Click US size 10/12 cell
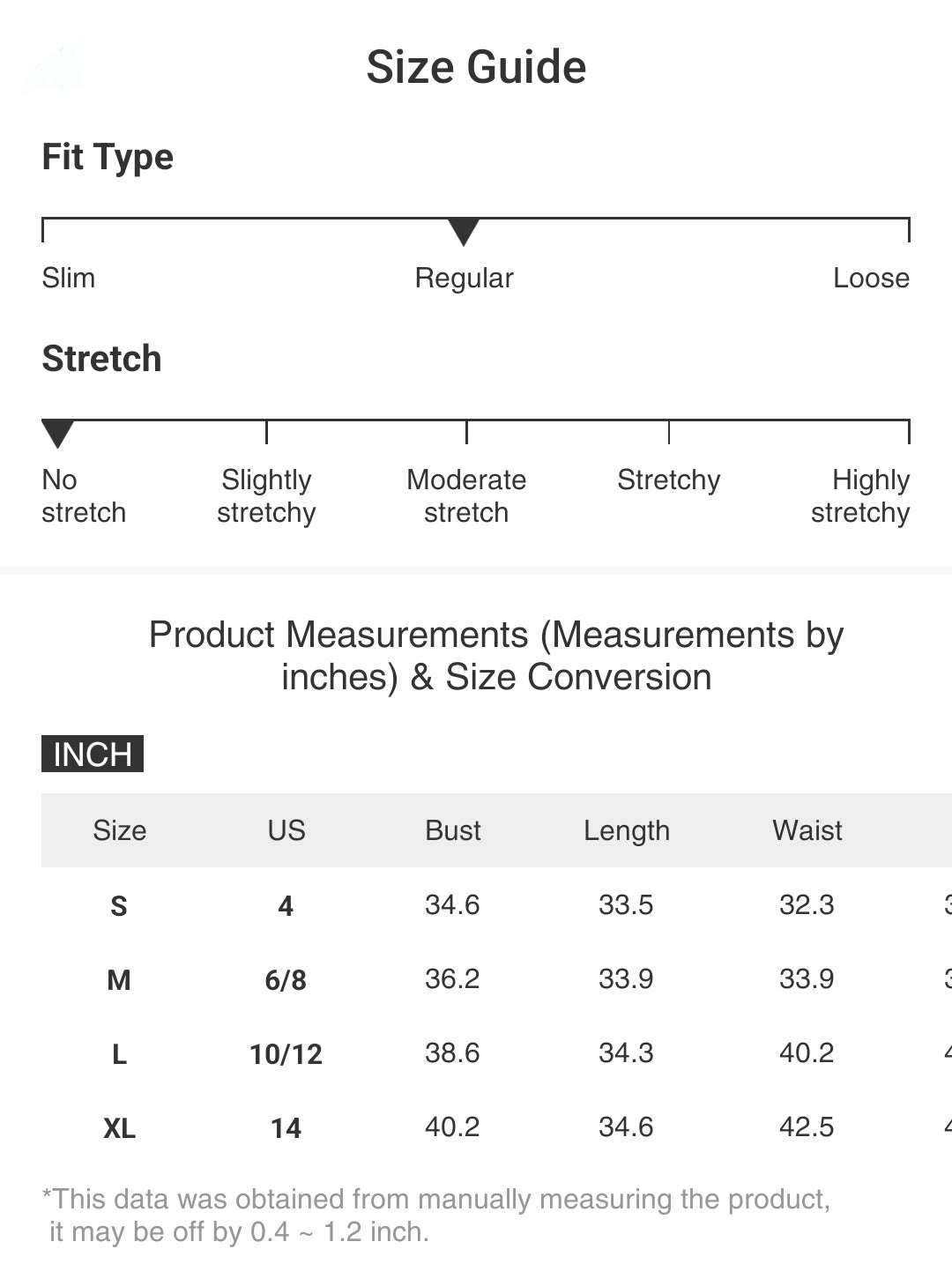Viewport: 952px width, 1264px height. [x=286, y=1053]
